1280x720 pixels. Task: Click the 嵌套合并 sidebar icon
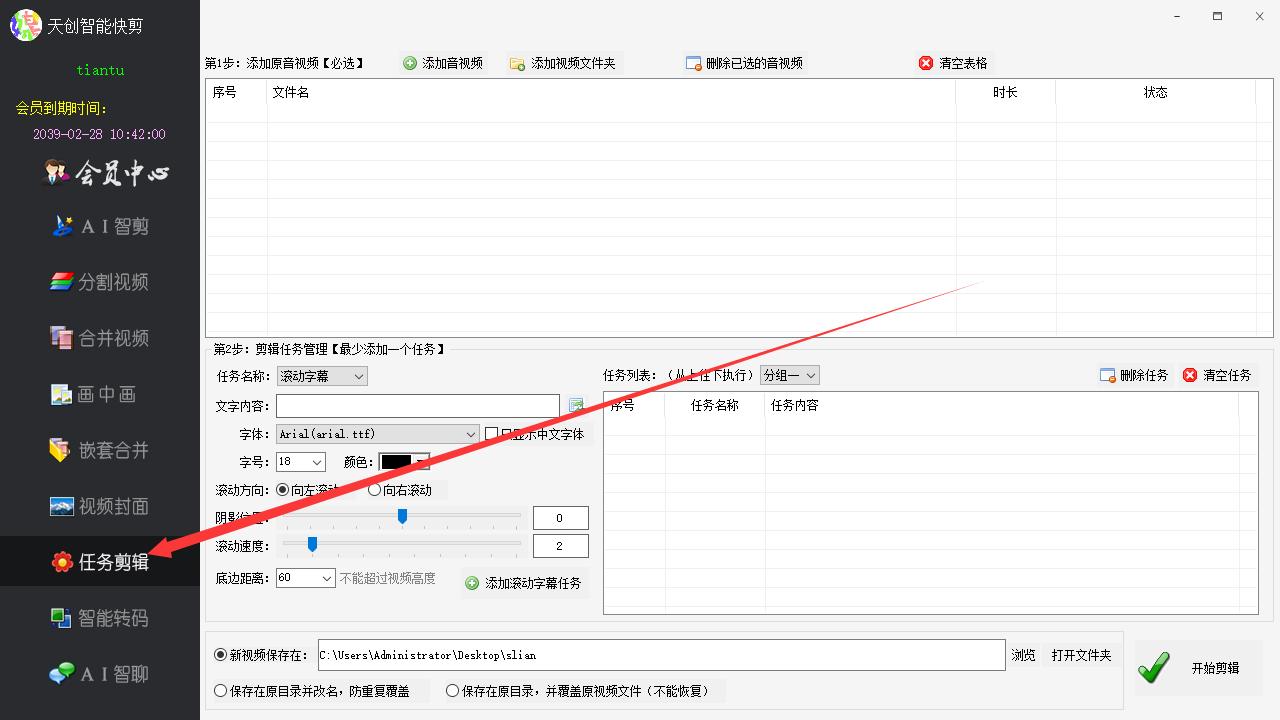(62, 450)
